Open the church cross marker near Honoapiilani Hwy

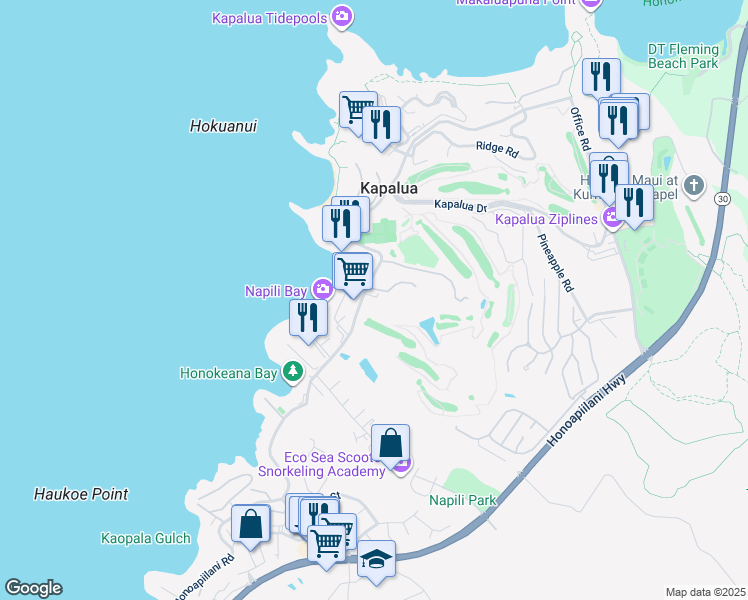pos(694,185)
